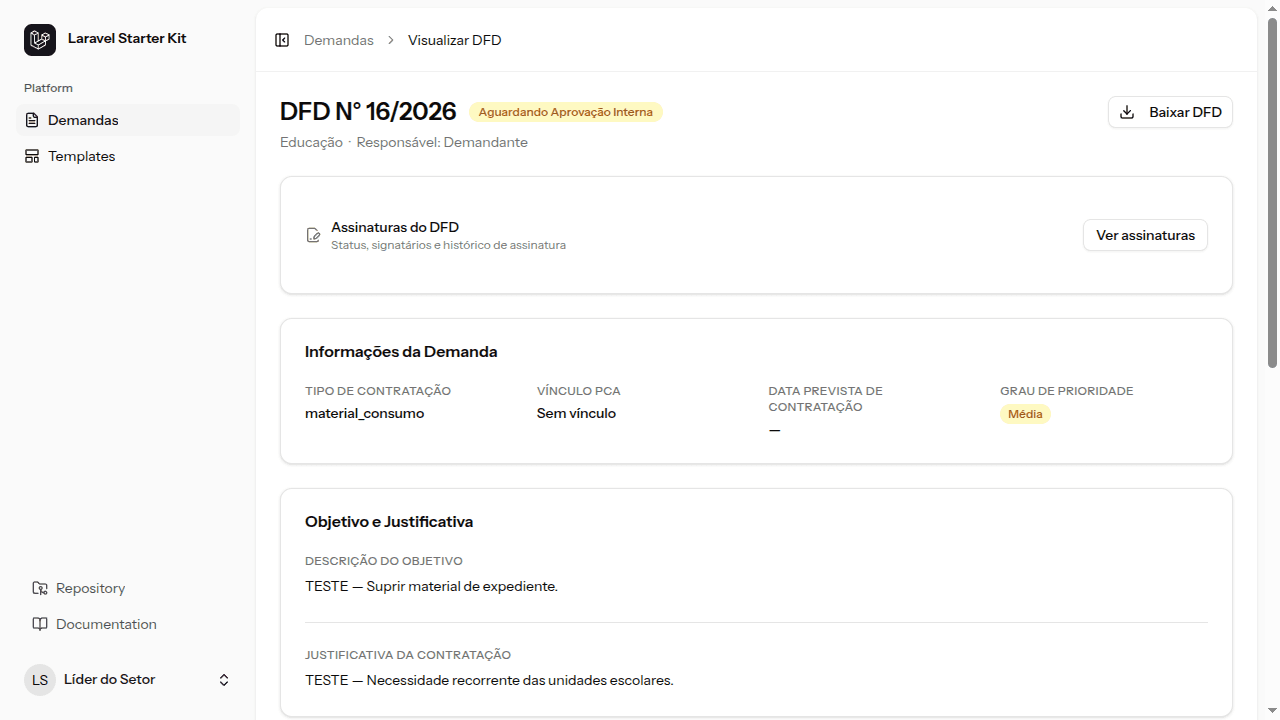Go to Demandas breadcrumb link

pos(339,40)
